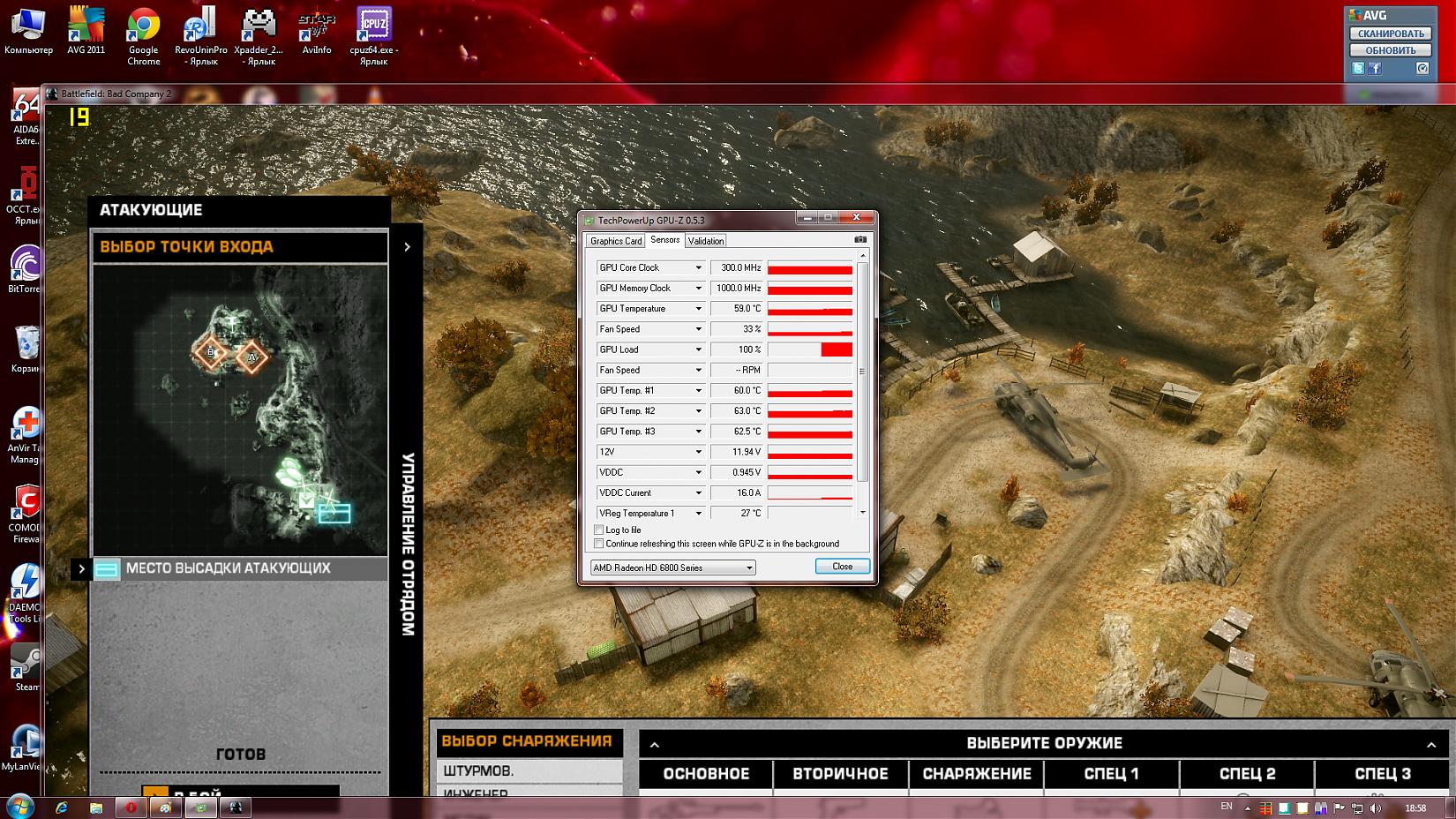Click the GPU-Z screenshot camera icon
Screen dimensions: 1456x819
[x=860, y=240]
